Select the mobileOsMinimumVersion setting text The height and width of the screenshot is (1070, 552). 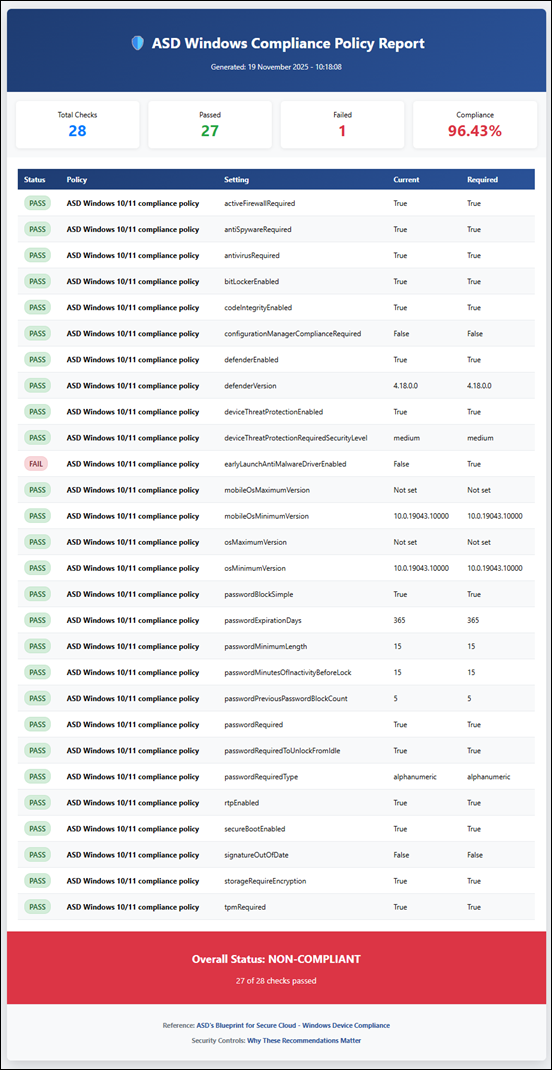[x=267, y=516]
